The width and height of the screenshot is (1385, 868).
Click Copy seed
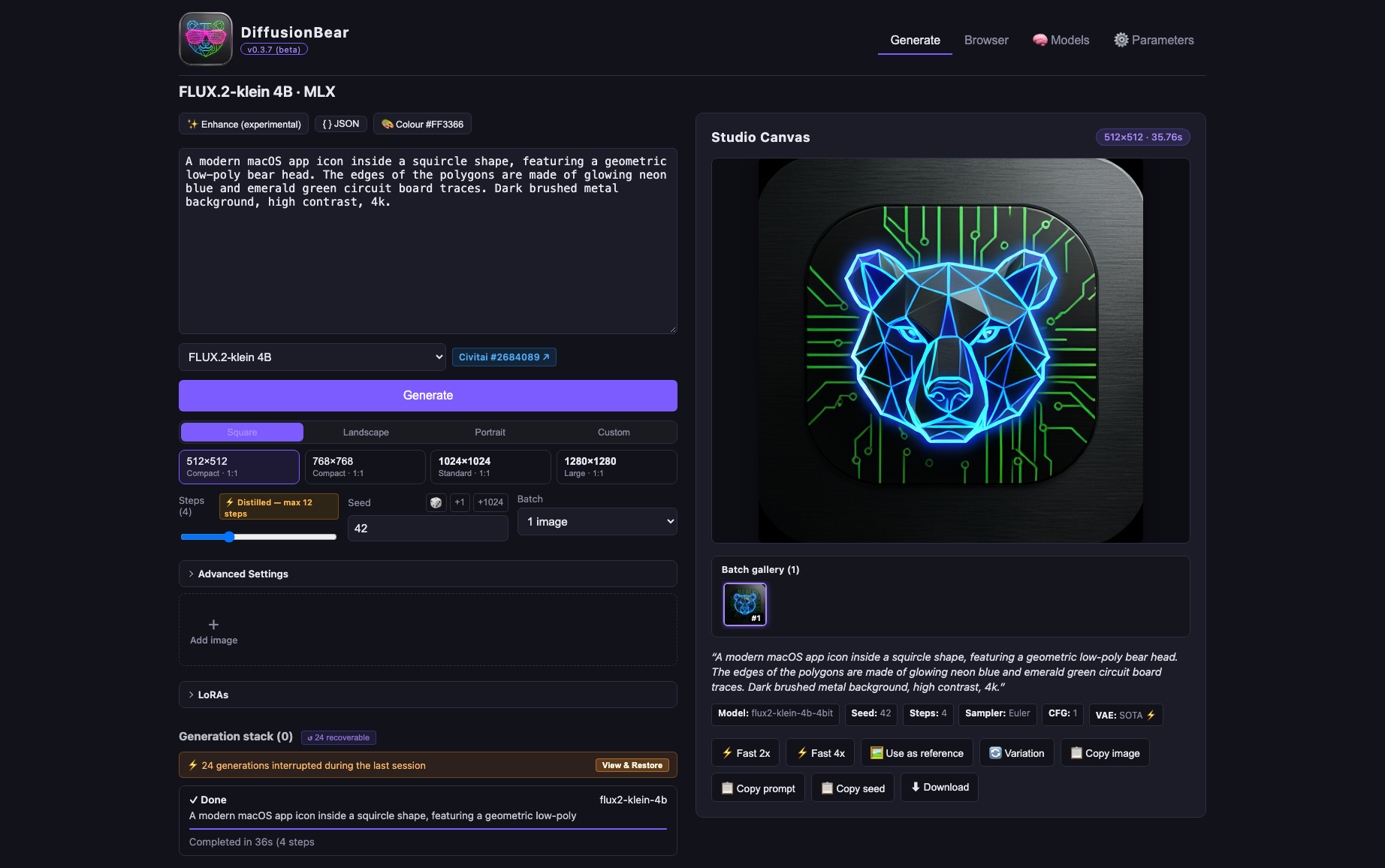pyautogui.click(x=853, y=788)
